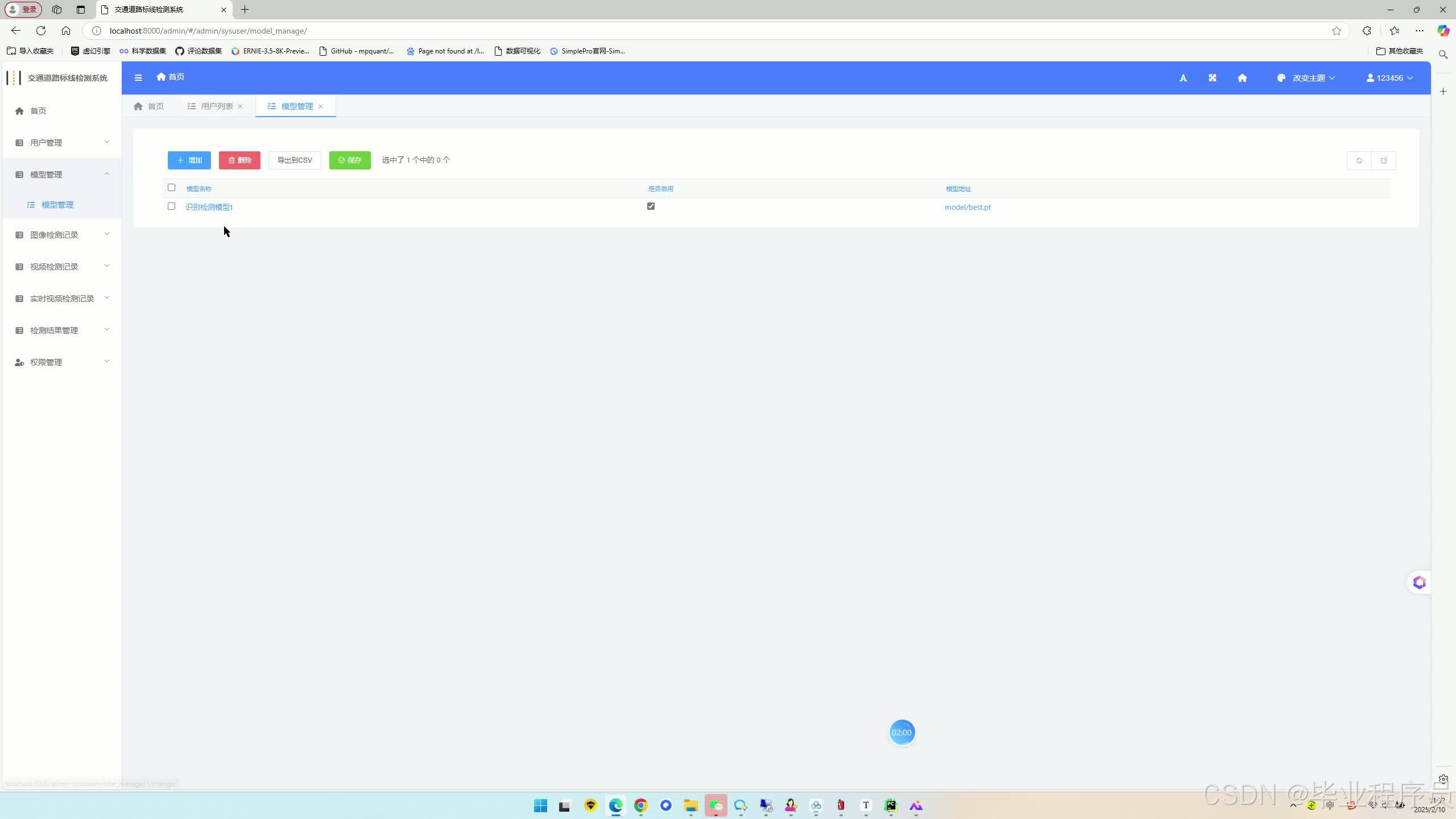The width and height of the screenshot is (1456, 819).
Task: Expand the 权限管理 sidebar menu
Action: coord(61,362)
